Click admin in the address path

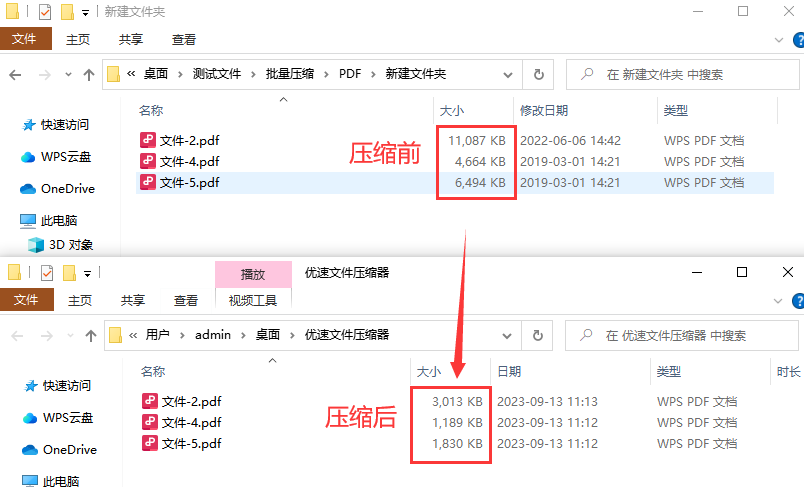(213, 335)
